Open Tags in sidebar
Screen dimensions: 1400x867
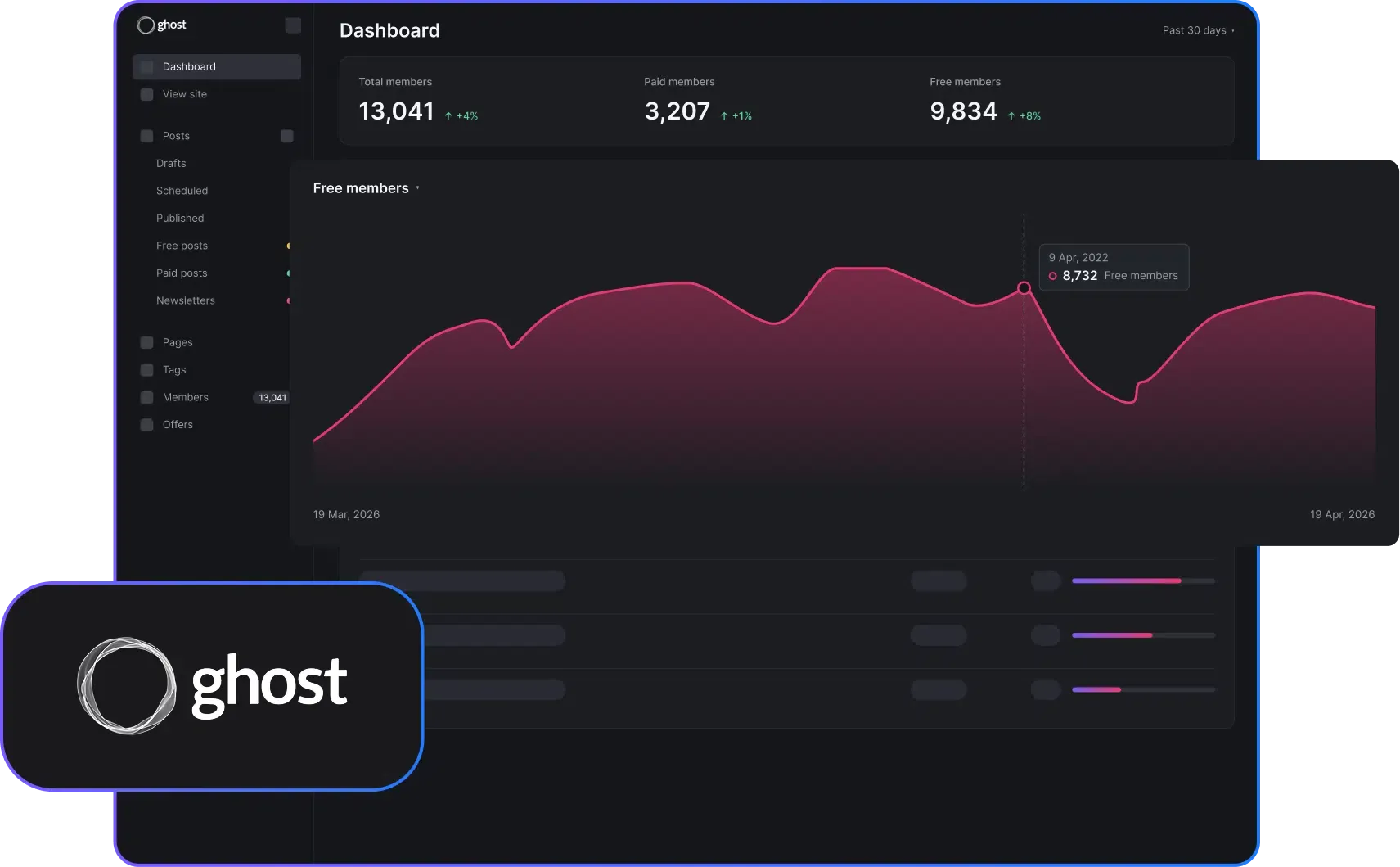coord(174,370)
